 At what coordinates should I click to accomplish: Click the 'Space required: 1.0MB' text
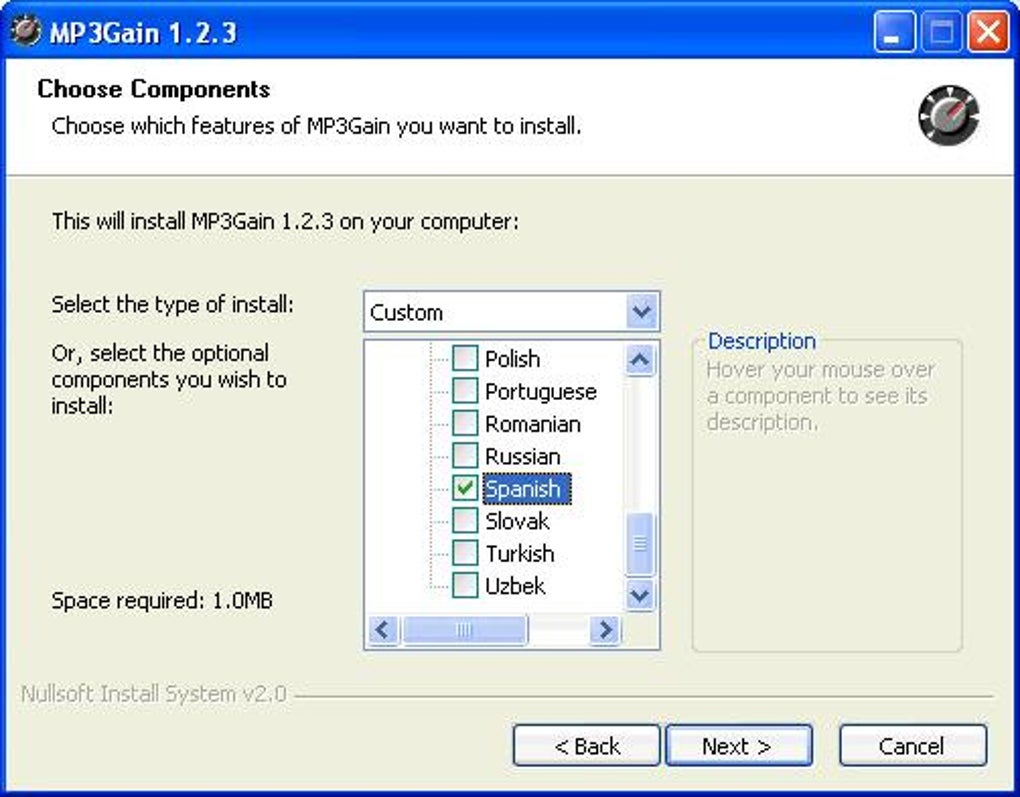tap(162, 600)
